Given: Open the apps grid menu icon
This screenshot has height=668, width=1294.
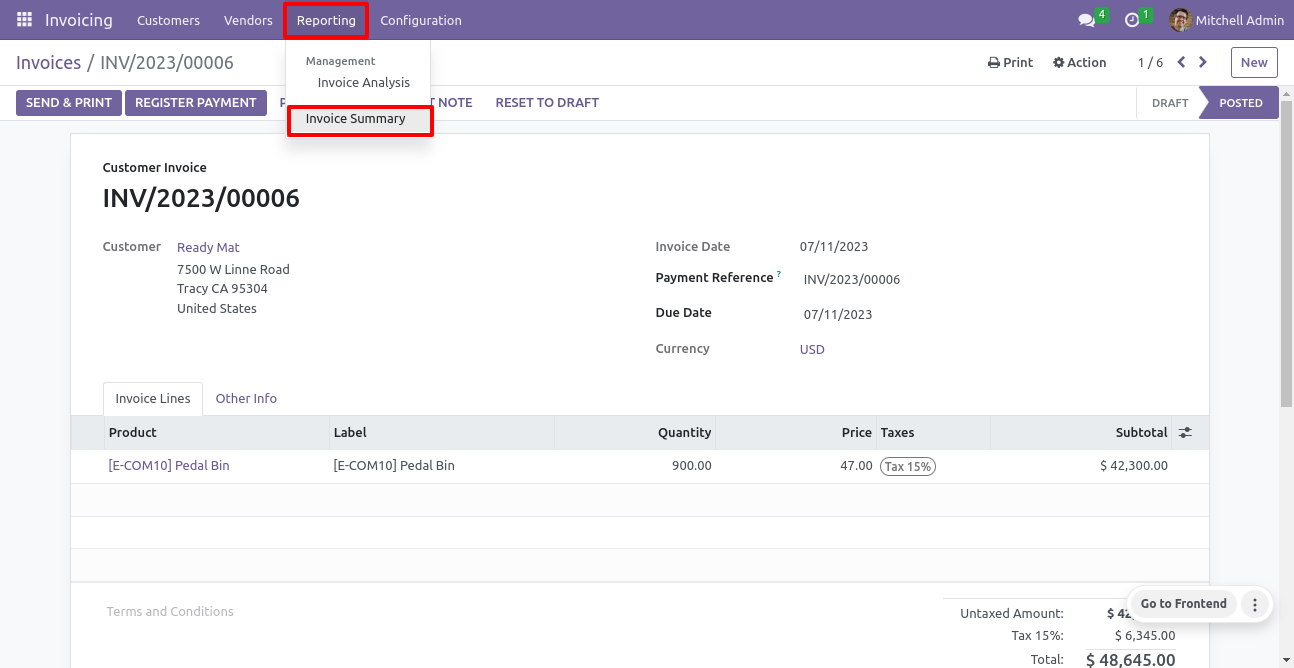Looking at the screenshot, I should [24, 20].
